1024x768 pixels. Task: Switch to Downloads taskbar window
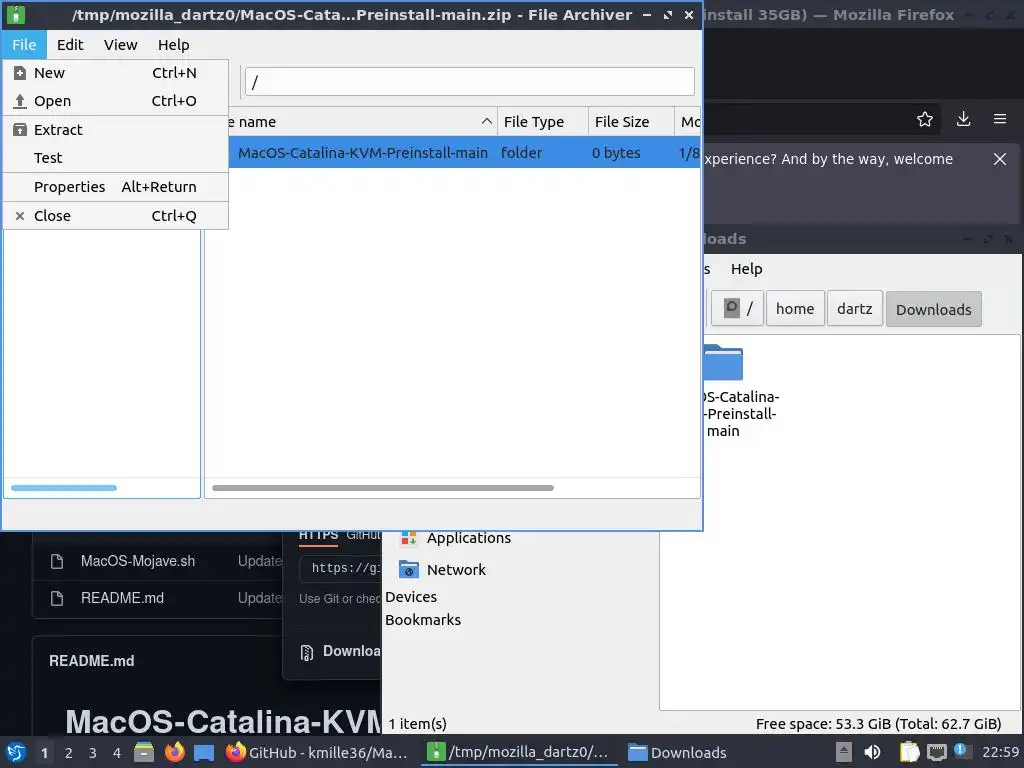pos(678,753)
